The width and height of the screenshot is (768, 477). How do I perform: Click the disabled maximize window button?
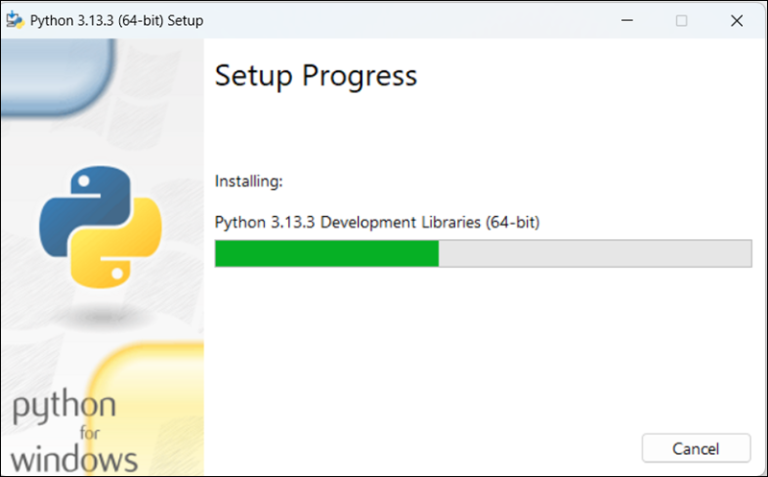(682, 20)
